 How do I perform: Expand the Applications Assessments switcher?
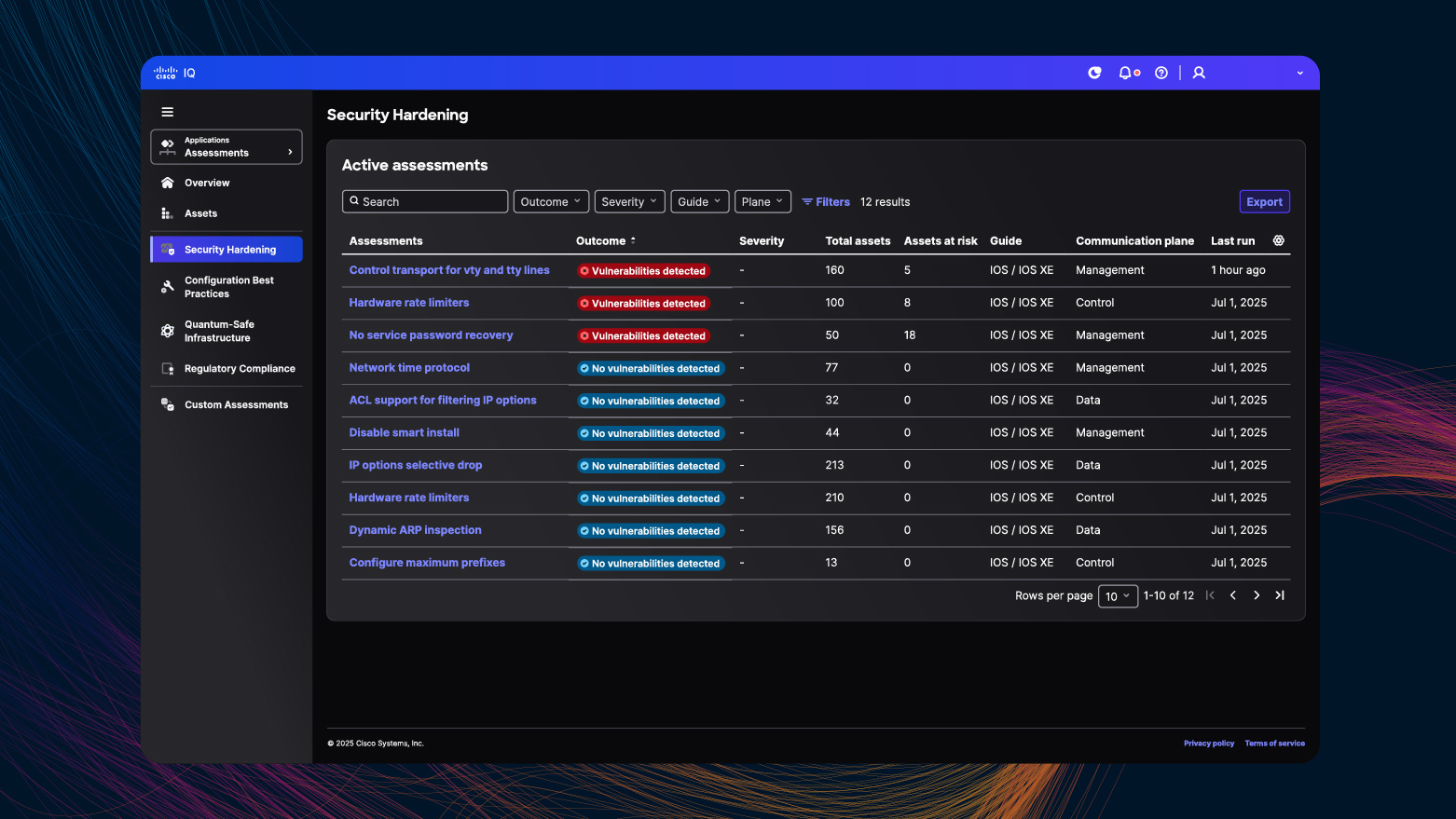(x=227, y=147)
